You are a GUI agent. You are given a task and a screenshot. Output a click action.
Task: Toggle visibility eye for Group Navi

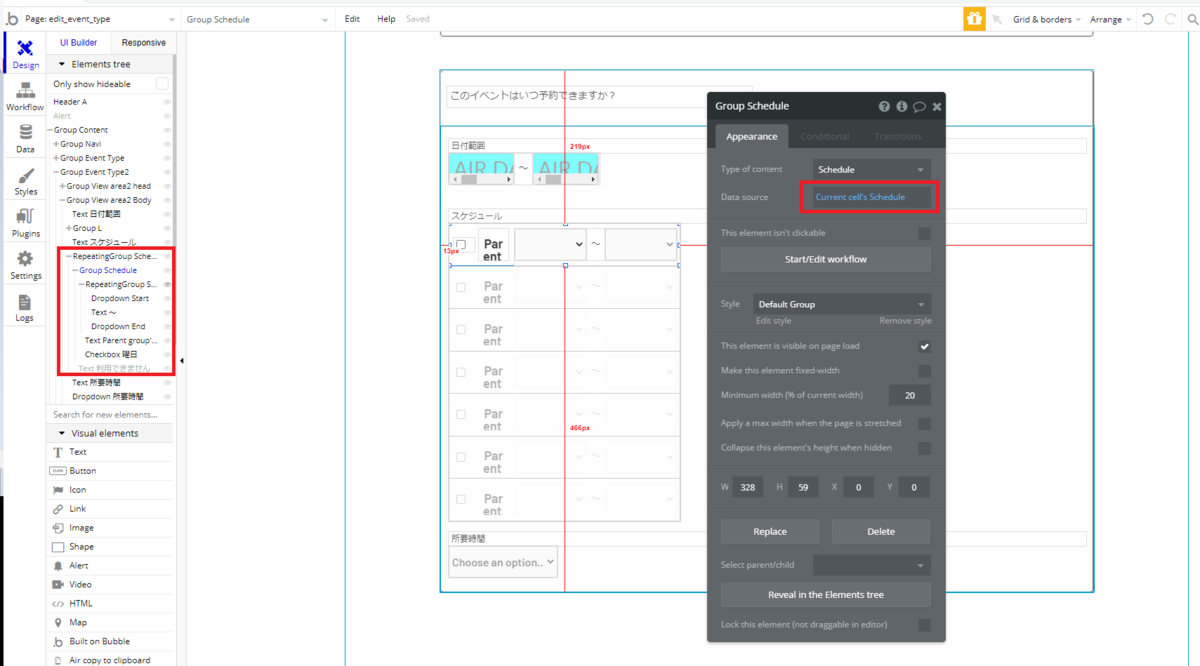[167, 144]
